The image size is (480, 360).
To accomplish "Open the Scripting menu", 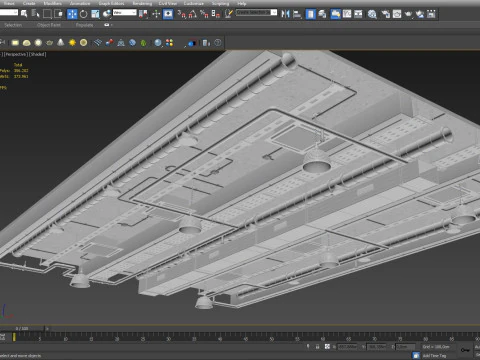I will [x=220, y=3].
